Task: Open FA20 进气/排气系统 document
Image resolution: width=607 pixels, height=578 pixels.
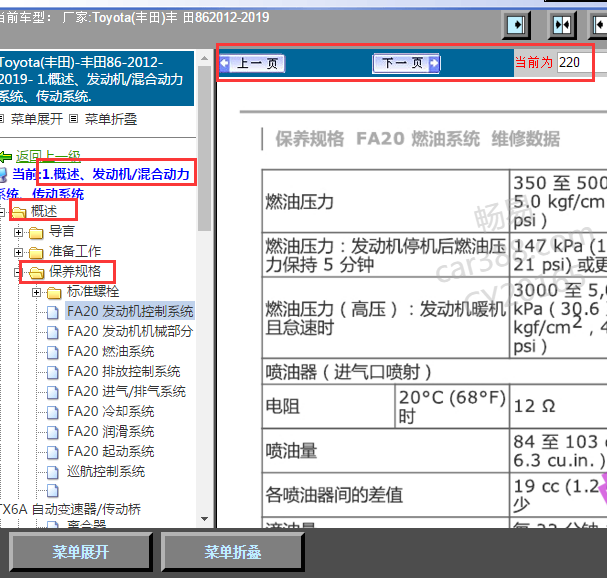Action: click(126, 391)
